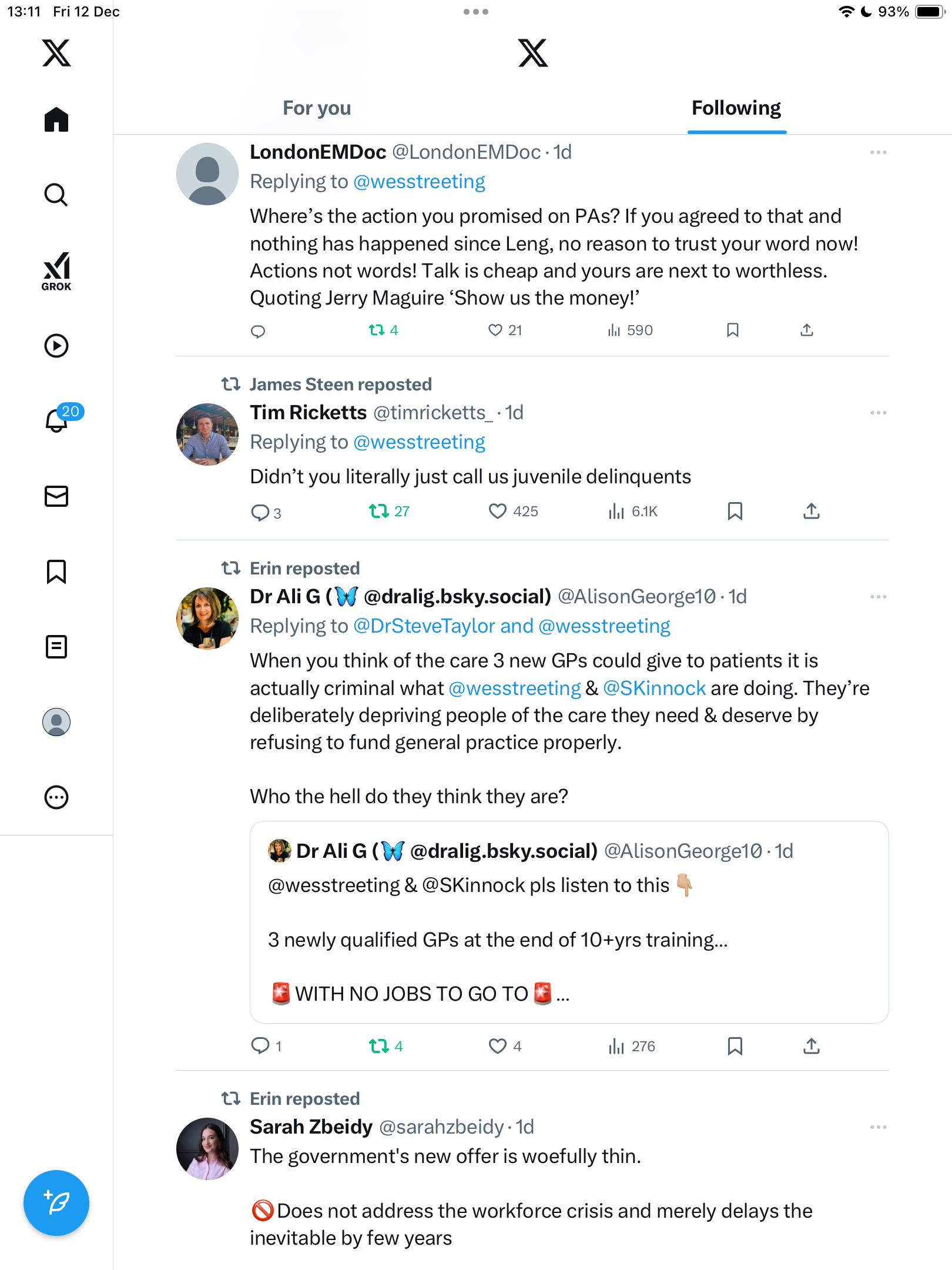
Task: Open Grok from the sidebar
Action: pos(56,271)
